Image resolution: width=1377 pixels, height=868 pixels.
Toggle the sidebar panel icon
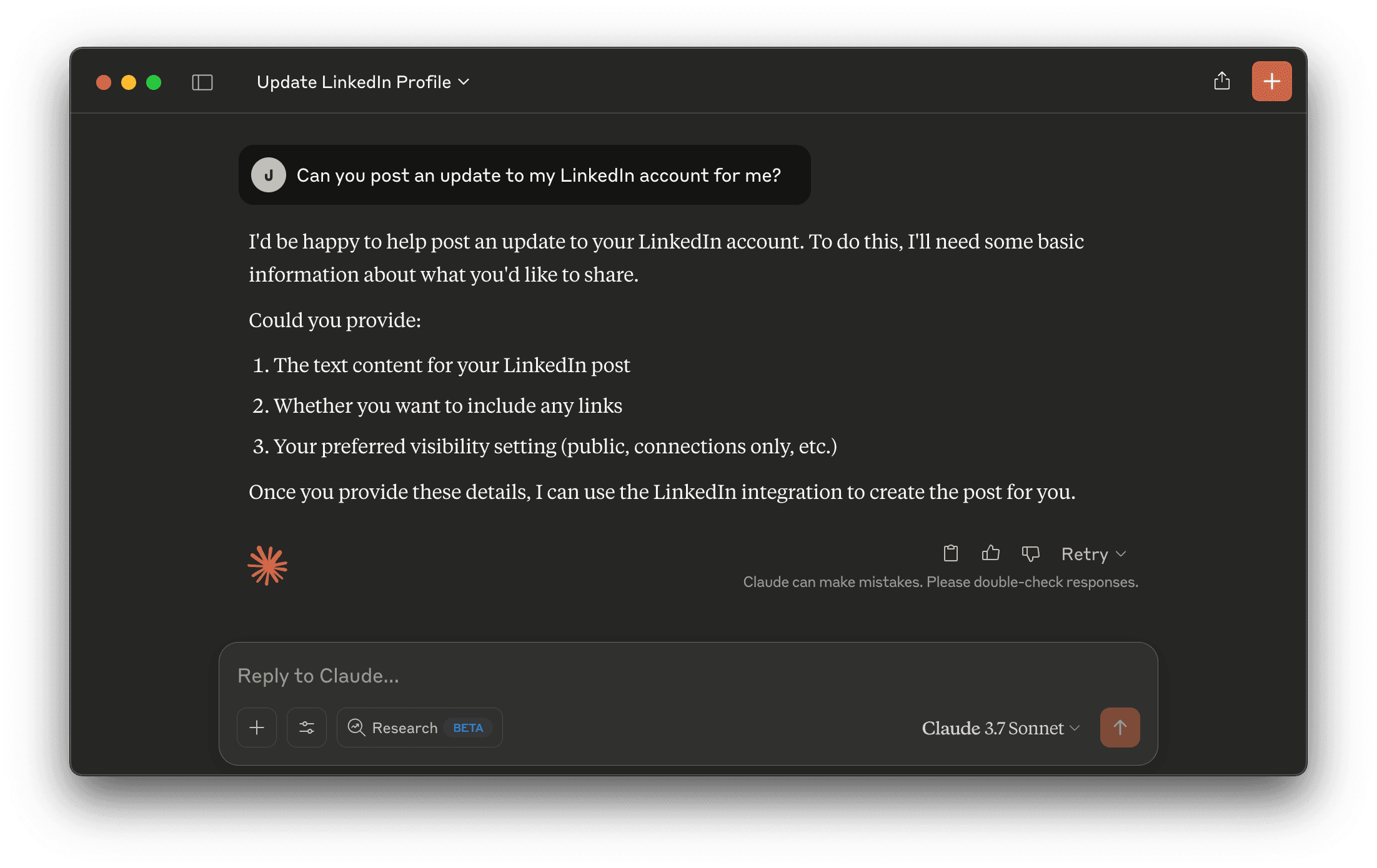(x=202, y=82)
